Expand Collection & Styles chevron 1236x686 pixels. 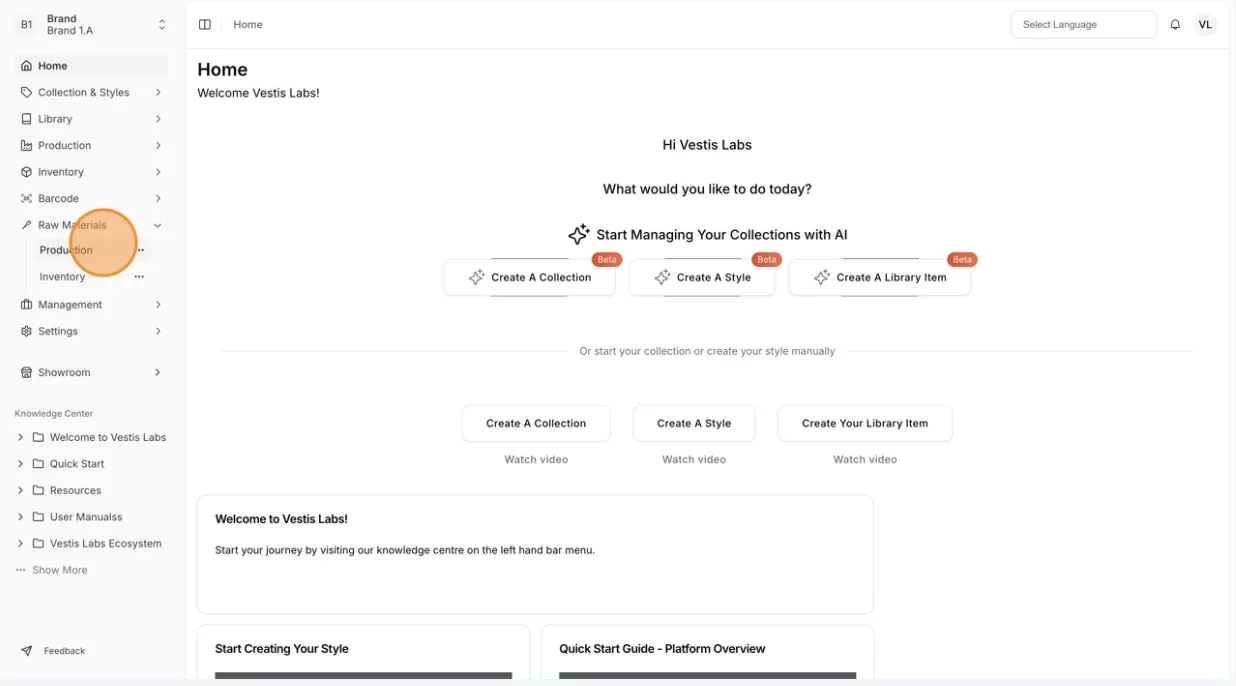click(x=158, y=92)
